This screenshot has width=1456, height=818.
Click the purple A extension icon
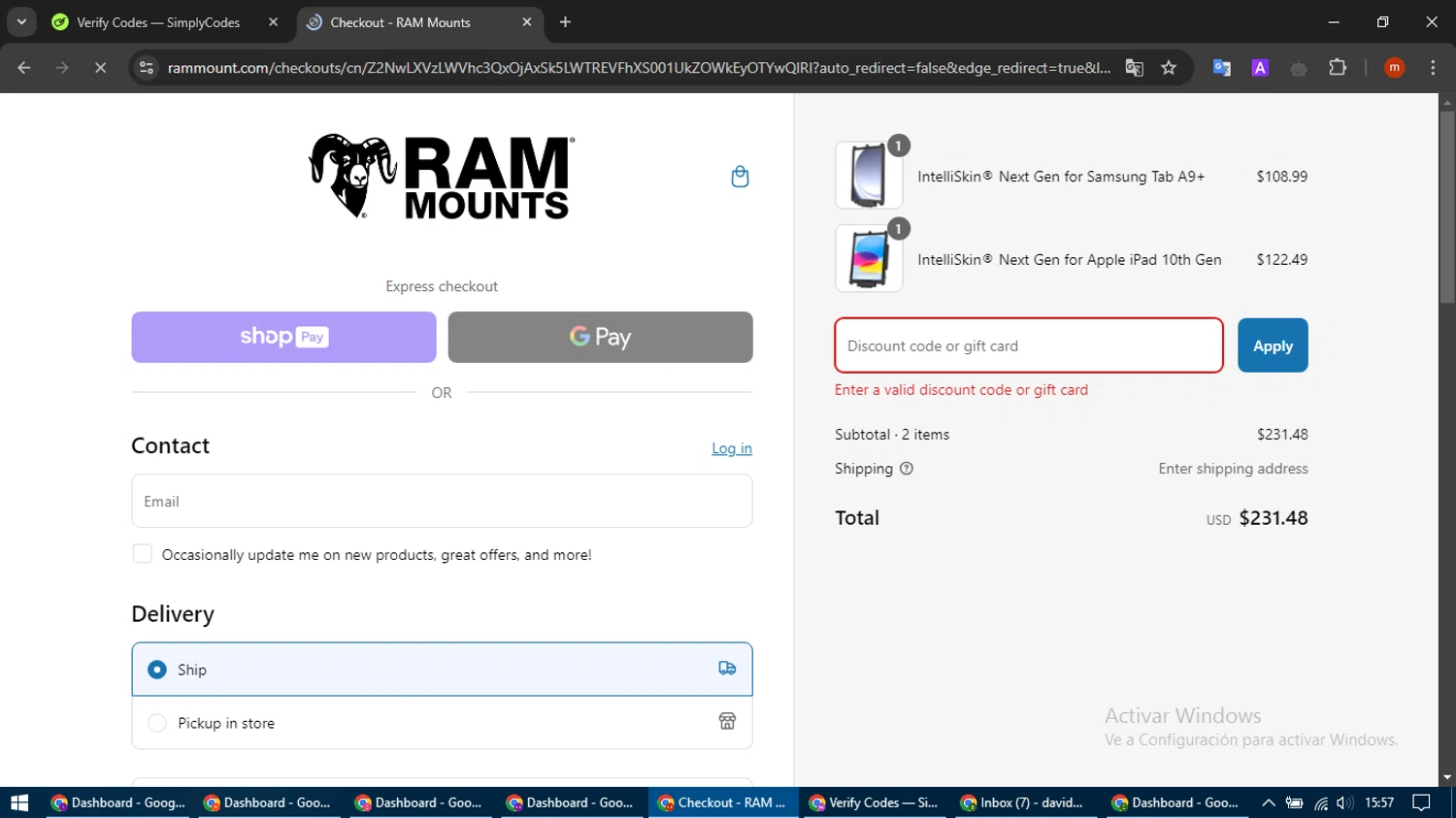(1260, 68)
